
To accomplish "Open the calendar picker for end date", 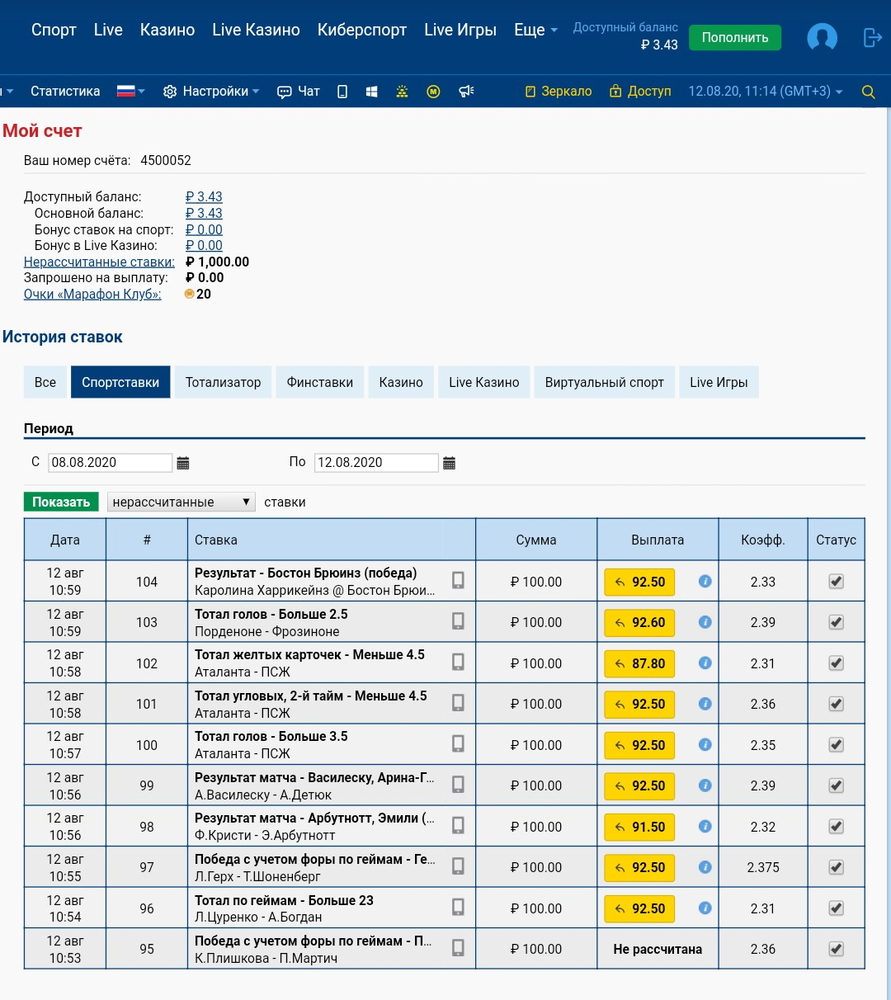I will pyautogui.click(x=449, y=463).
